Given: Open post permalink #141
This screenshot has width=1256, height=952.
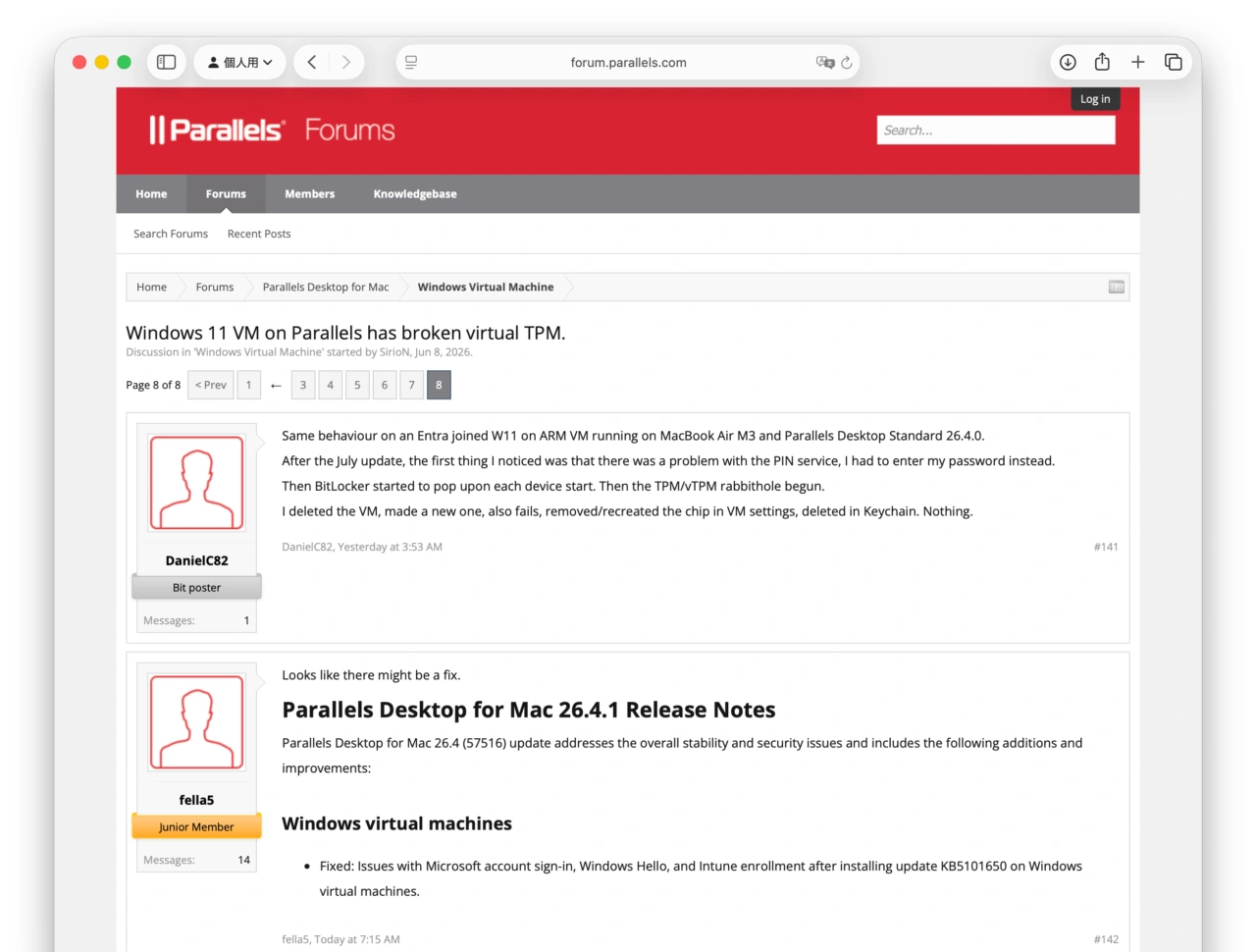Looking at the screenshot, I should click(x=1106, y=547).
